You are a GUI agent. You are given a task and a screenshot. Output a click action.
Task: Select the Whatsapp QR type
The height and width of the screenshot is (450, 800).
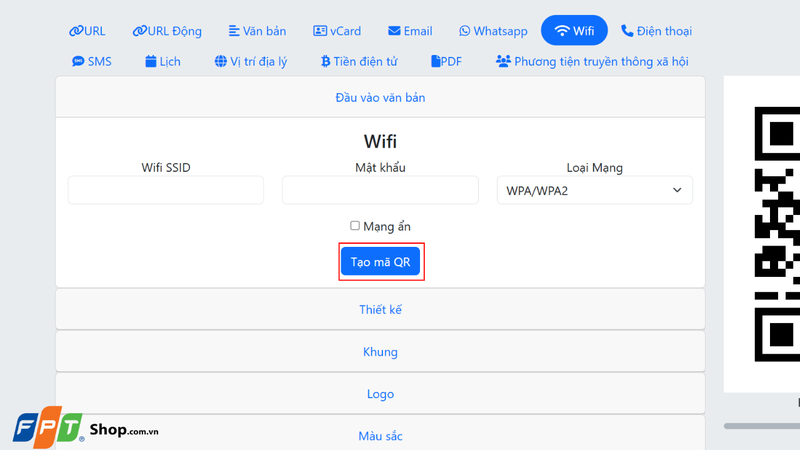[x=493, y=31]
